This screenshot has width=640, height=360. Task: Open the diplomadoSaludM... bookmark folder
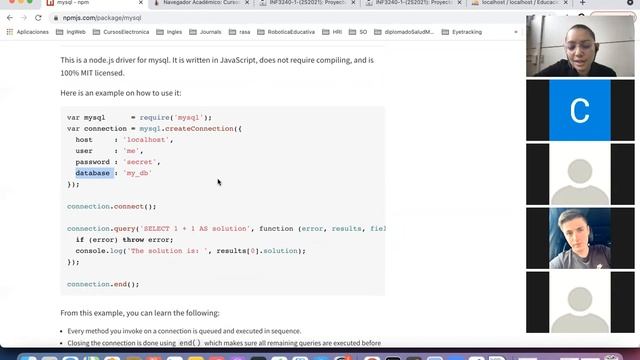coord(404,32)
